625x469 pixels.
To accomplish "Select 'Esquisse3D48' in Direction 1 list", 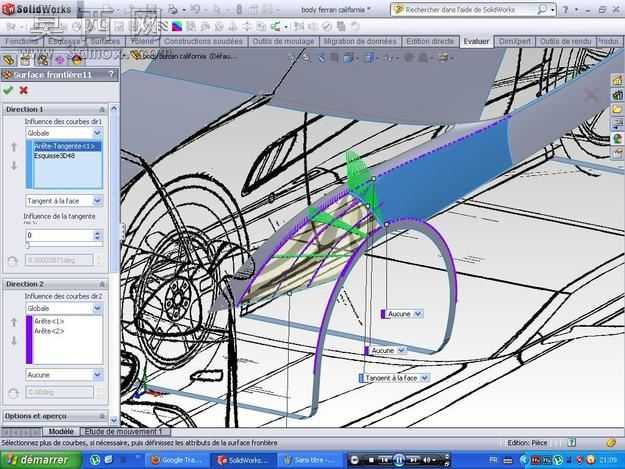I will click(x=54, y=156).
